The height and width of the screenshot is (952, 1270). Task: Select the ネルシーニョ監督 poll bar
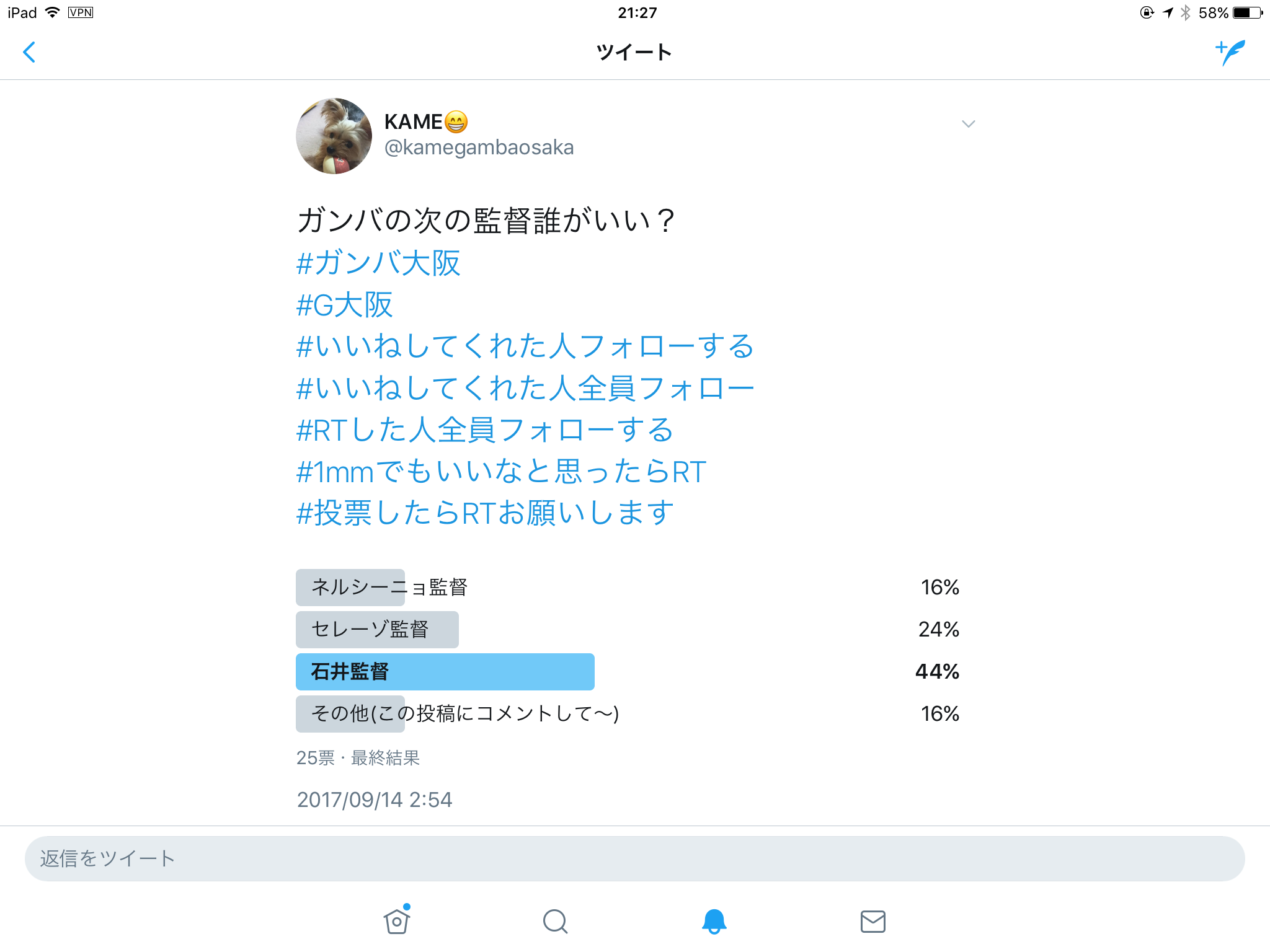[350, 587]
